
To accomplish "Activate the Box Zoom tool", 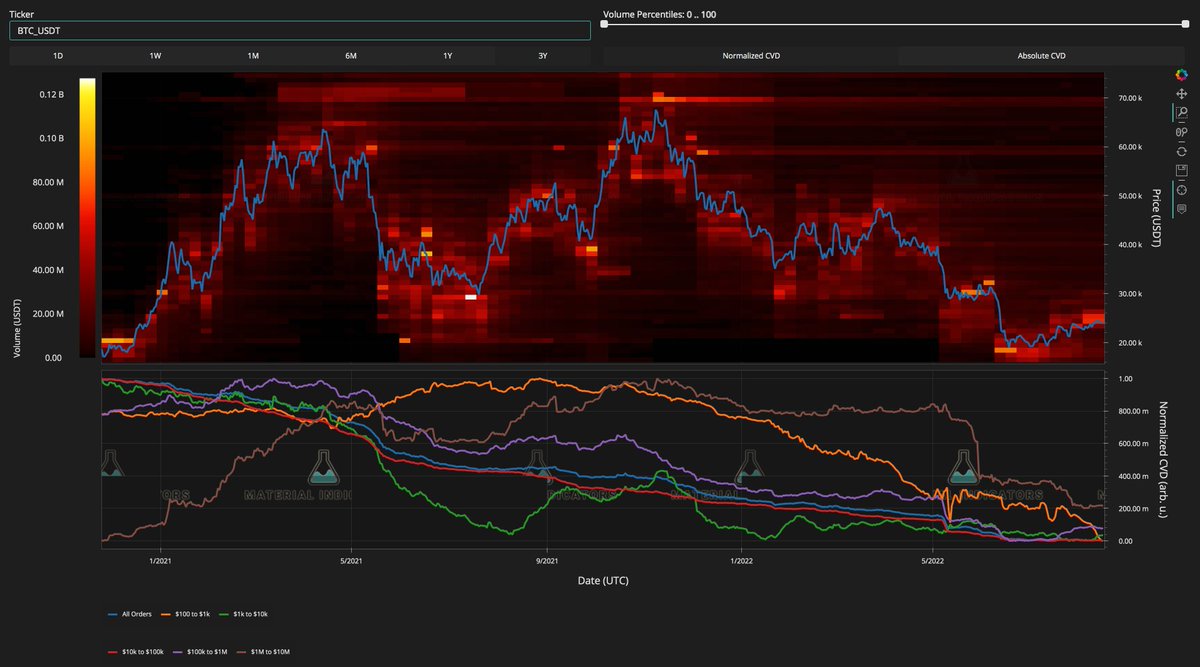I will 1183,112.
